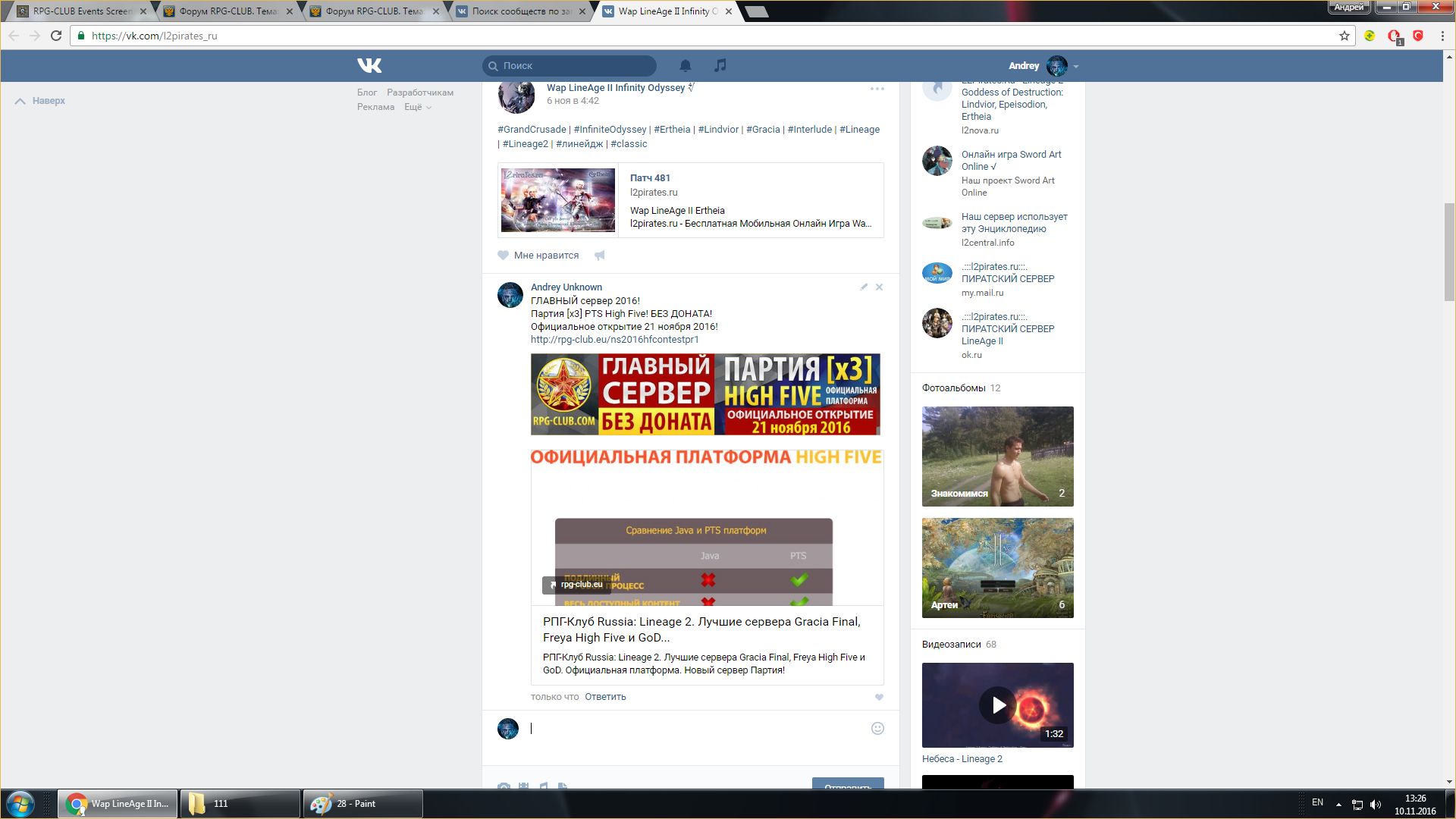
Task: Edit comment with the pencil icon
Action: (x=864, y=287)
